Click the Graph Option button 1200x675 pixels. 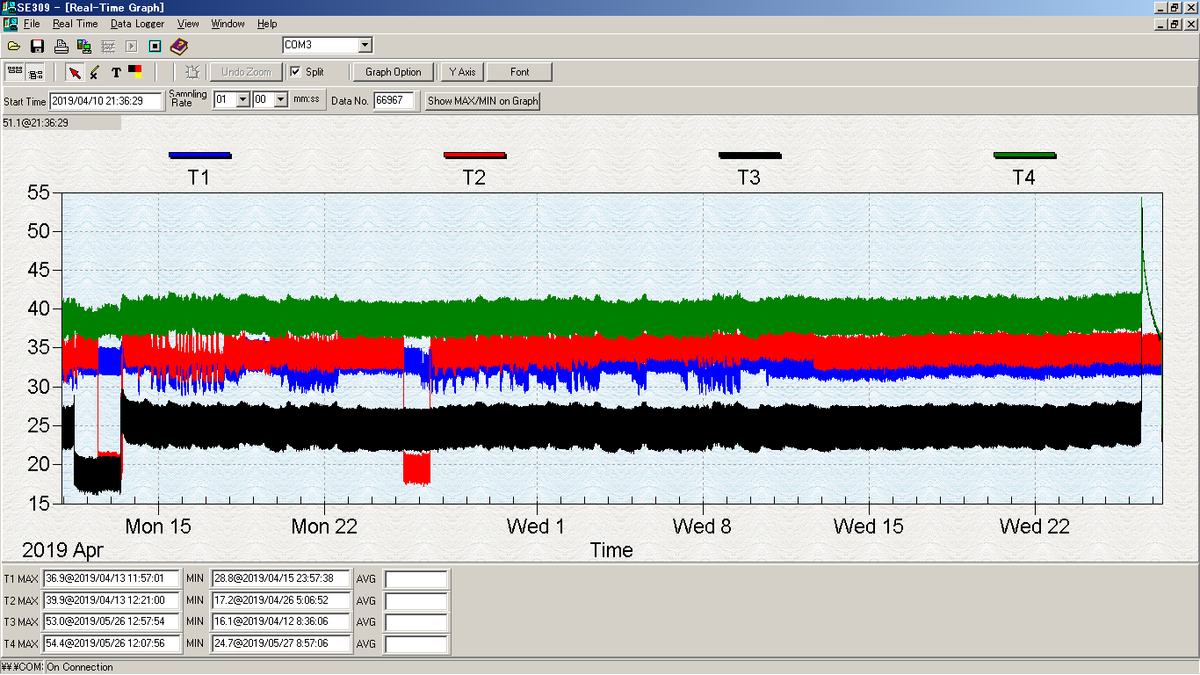[393, 72]
